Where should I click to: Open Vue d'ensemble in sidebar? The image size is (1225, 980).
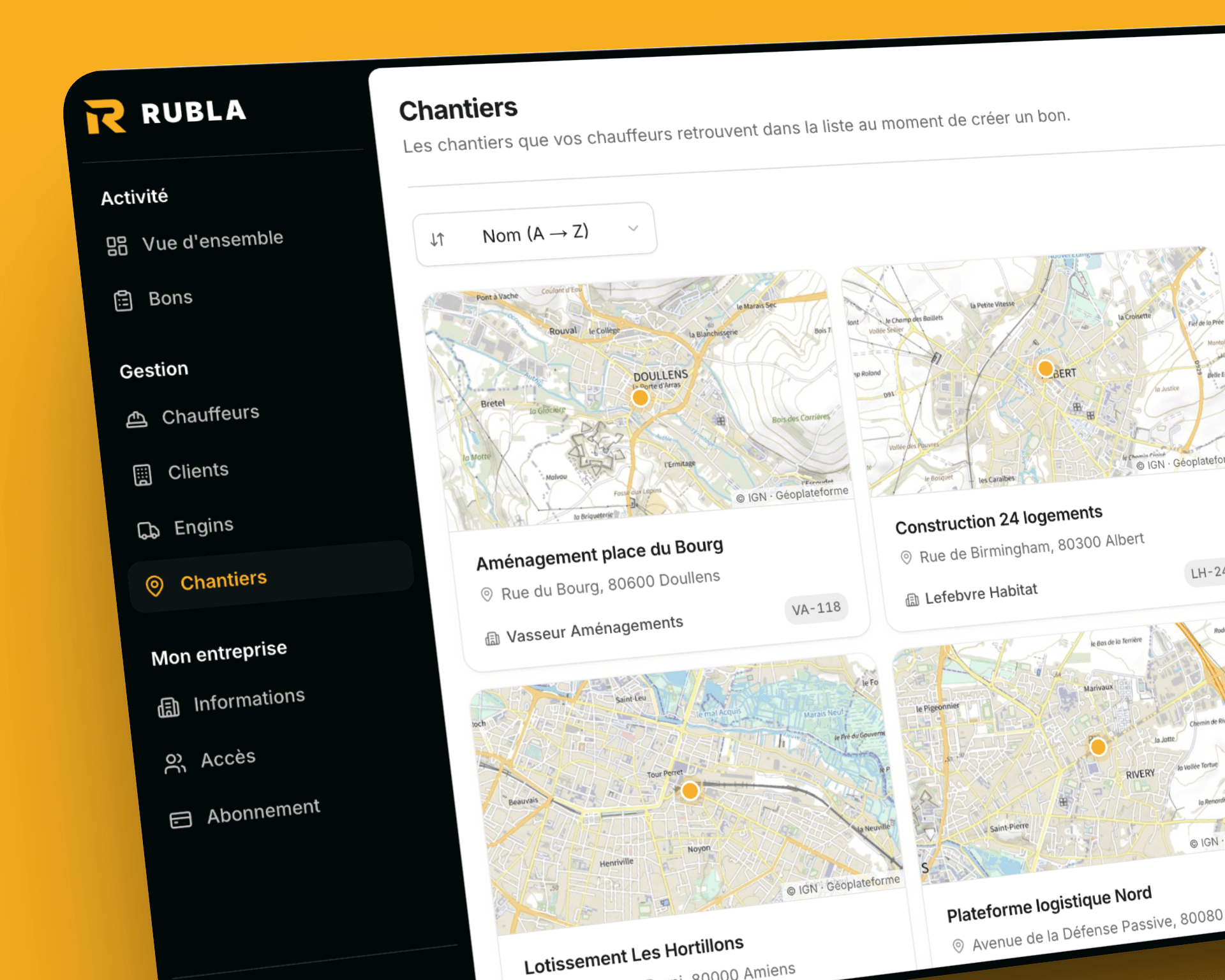pos(212,241)
